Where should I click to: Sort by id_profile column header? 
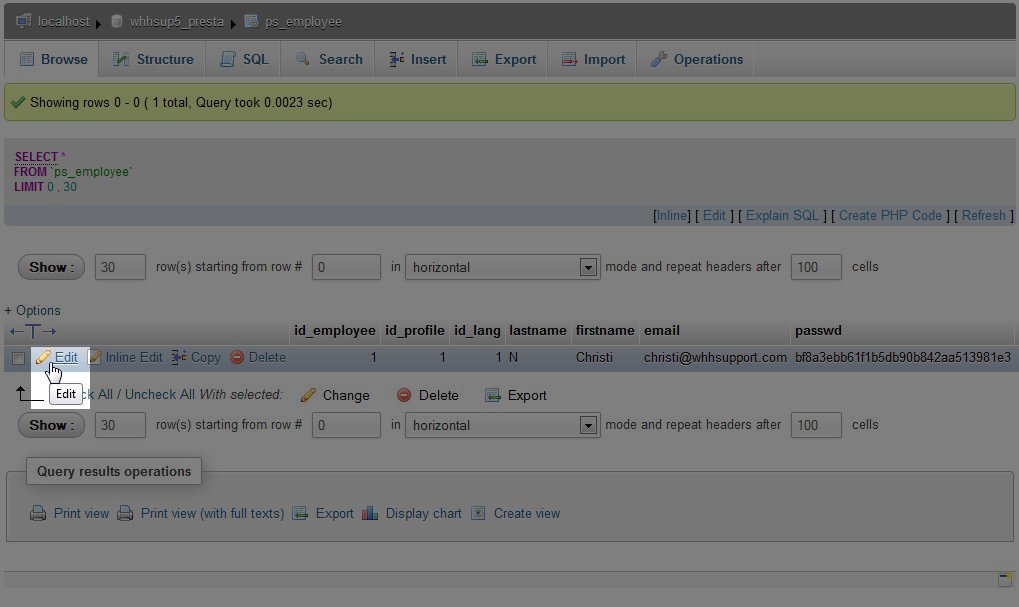415,330
